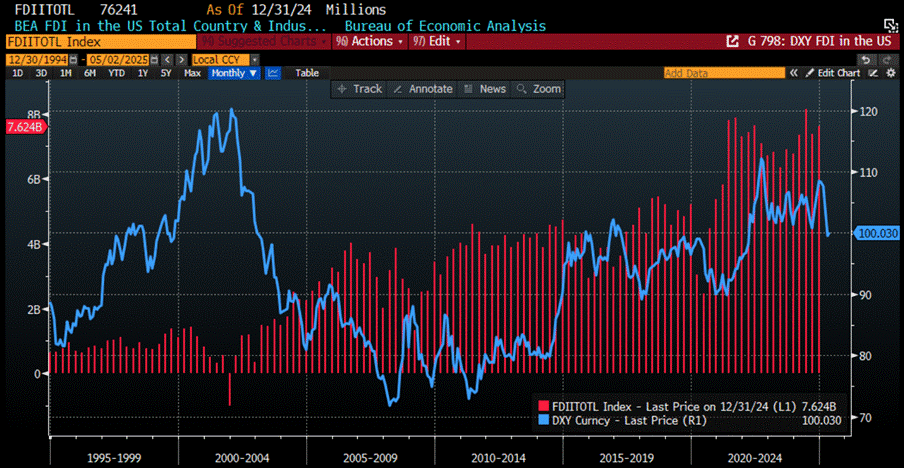Open chart G 798 via external link icon

[x=732, y=41]
